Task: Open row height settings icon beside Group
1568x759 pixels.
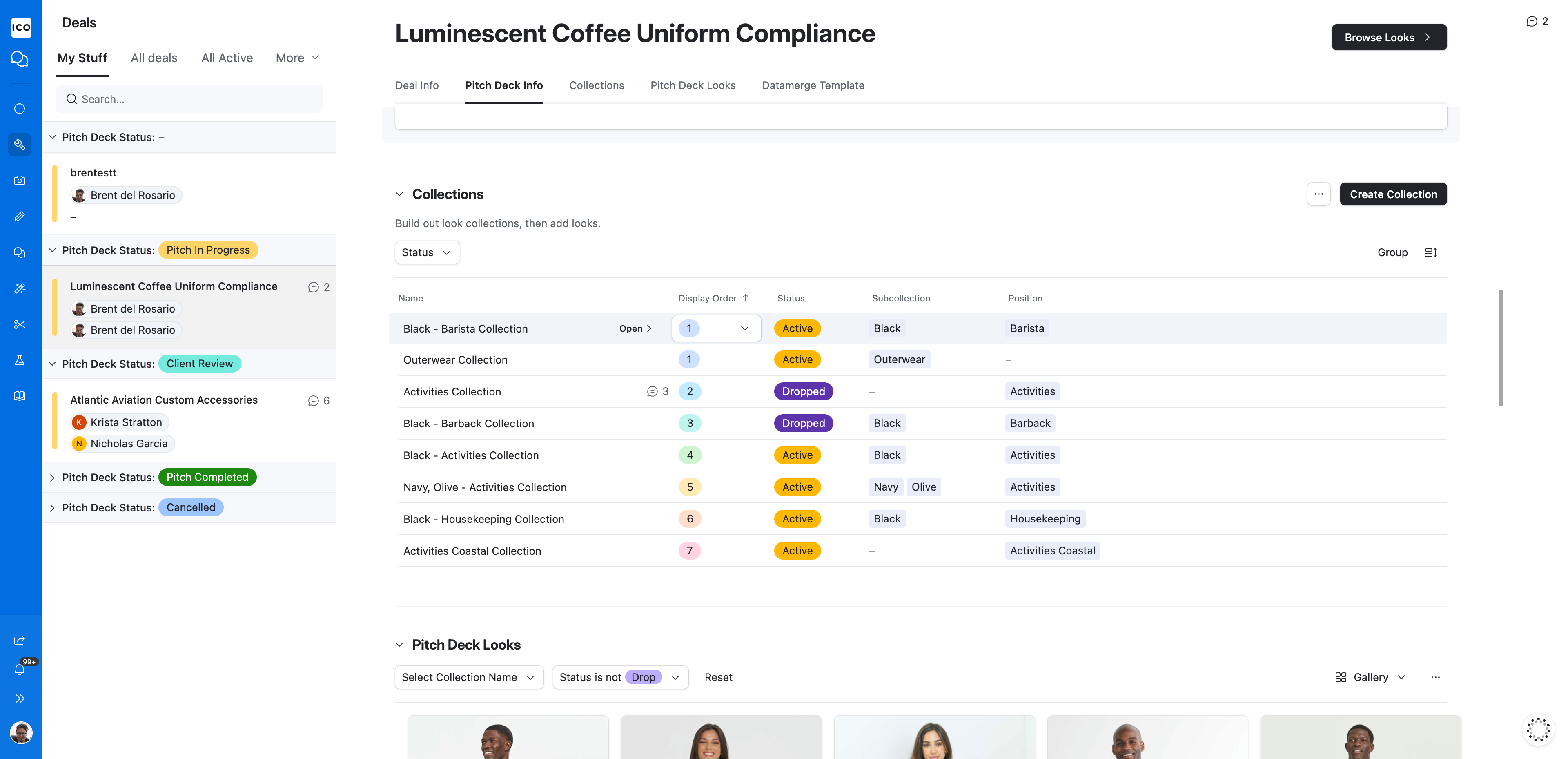Action: click(1430, 252)
